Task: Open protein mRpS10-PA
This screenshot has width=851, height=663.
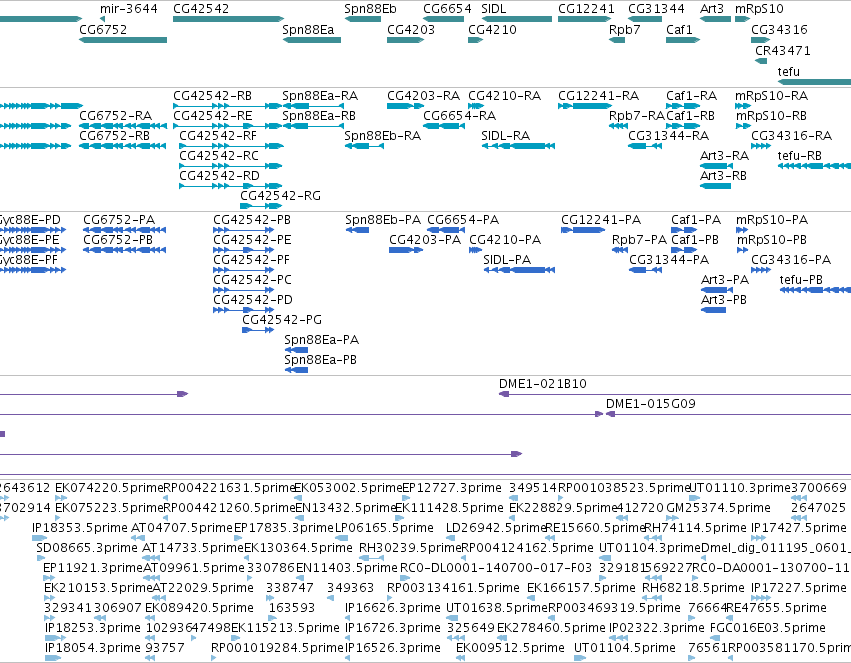Action: (742, 230)
